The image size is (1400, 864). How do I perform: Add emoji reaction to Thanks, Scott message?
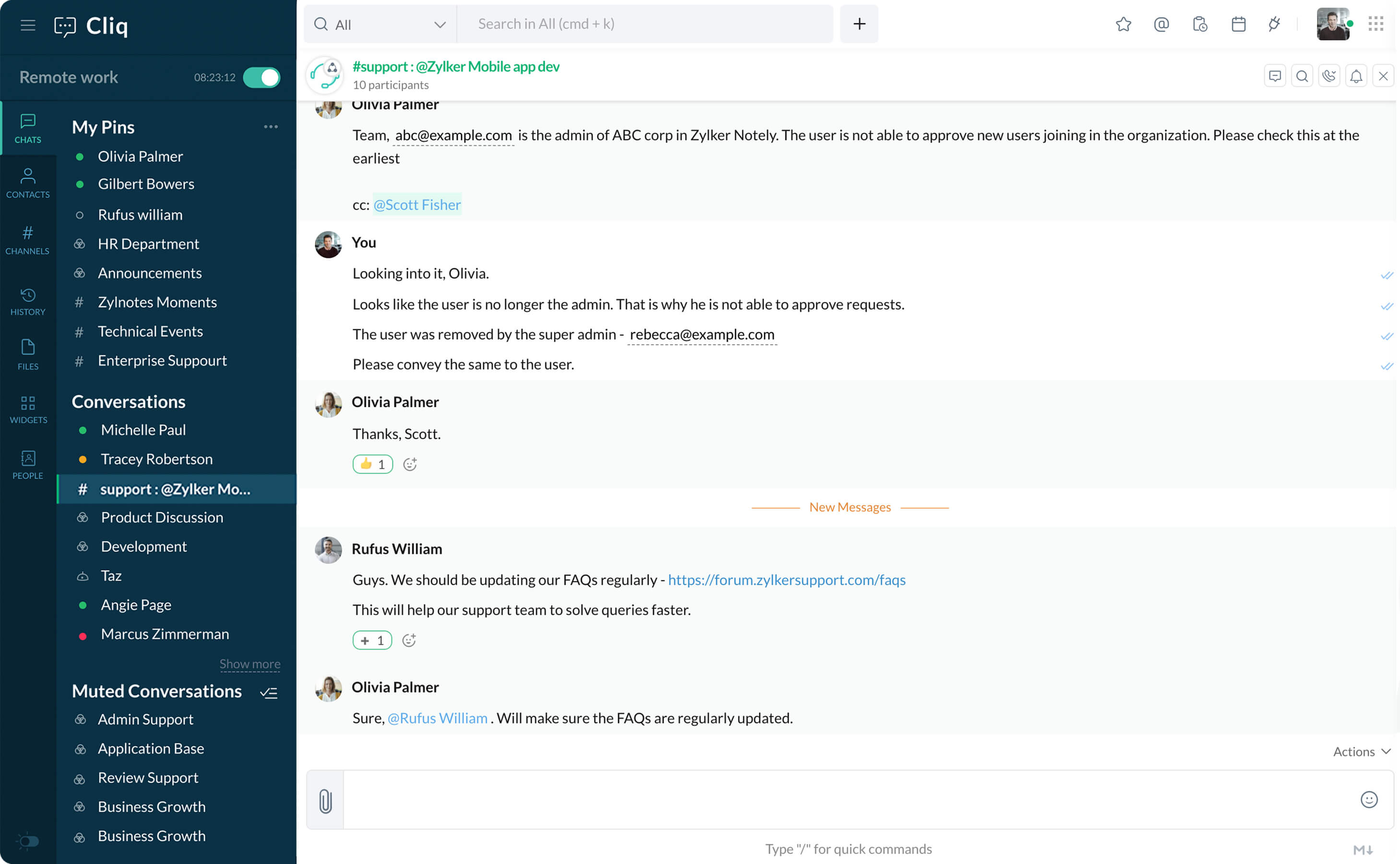tap(410, 464)
